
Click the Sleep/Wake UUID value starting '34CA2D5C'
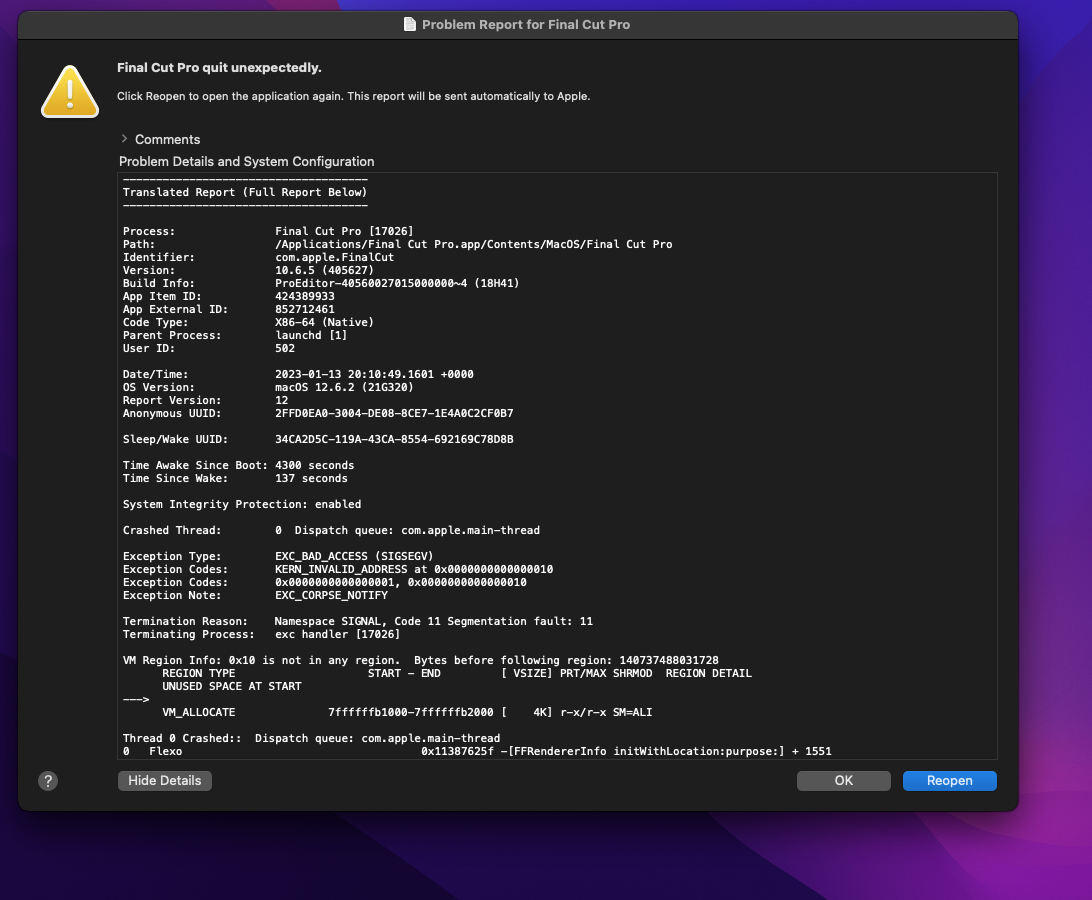[x=394, y=440]
